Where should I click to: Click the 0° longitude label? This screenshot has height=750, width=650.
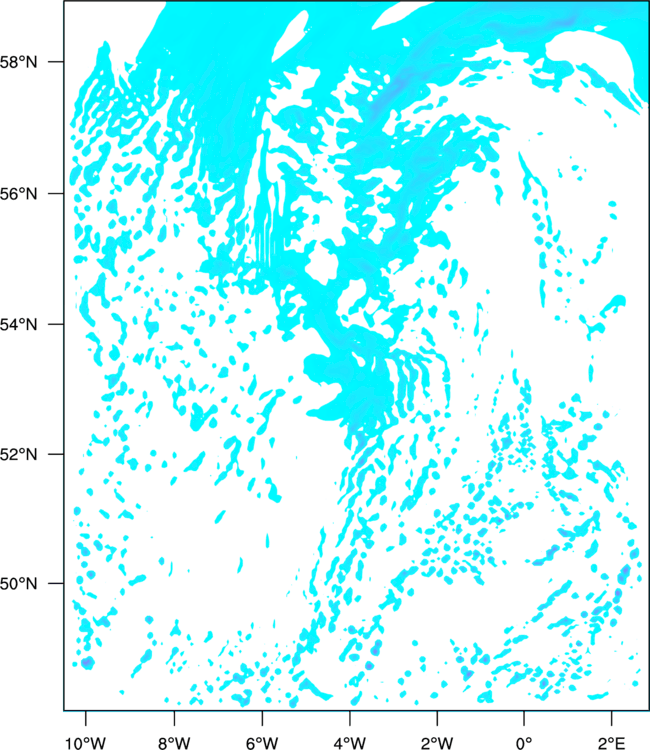click(x=524, y=743)
